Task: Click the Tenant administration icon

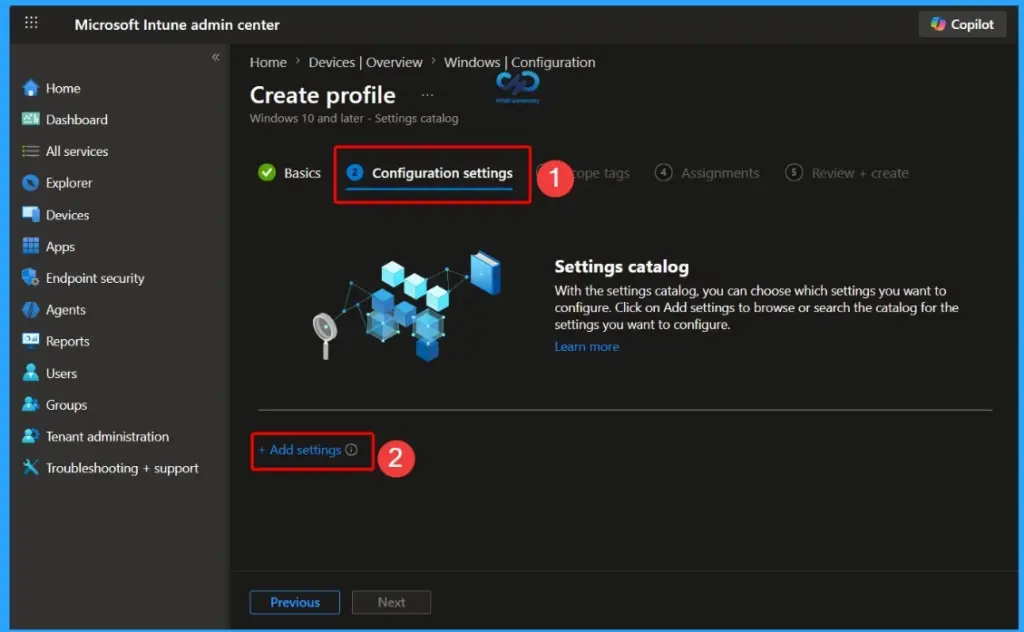Action: tap(31, 436)
